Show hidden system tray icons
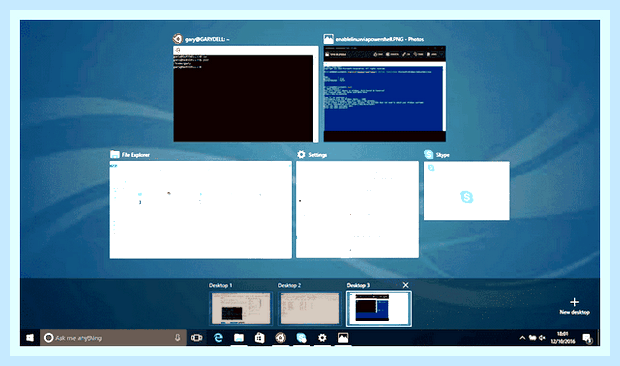620x366 pixels. pos(522,338)
